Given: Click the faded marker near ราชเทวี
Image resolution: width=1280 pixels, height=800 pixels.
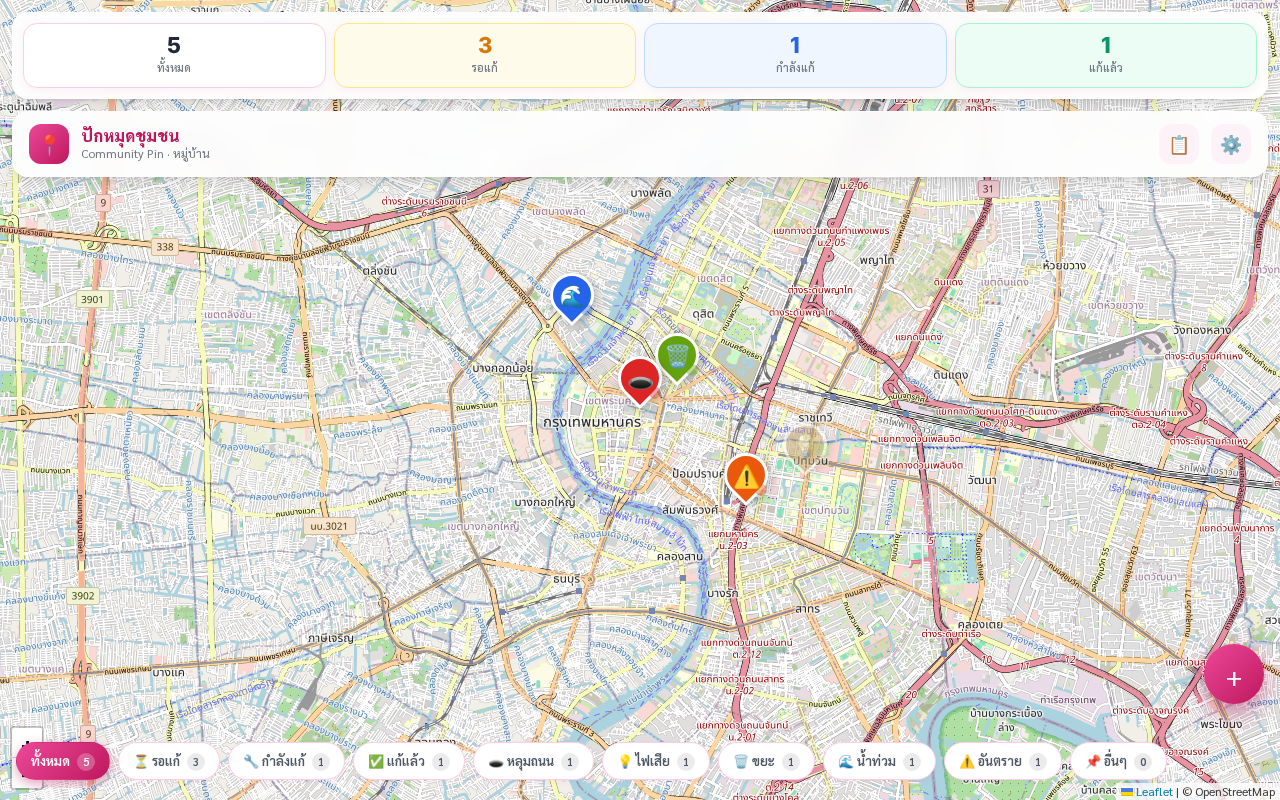Looking at the screenshot, I should point(805,445).
